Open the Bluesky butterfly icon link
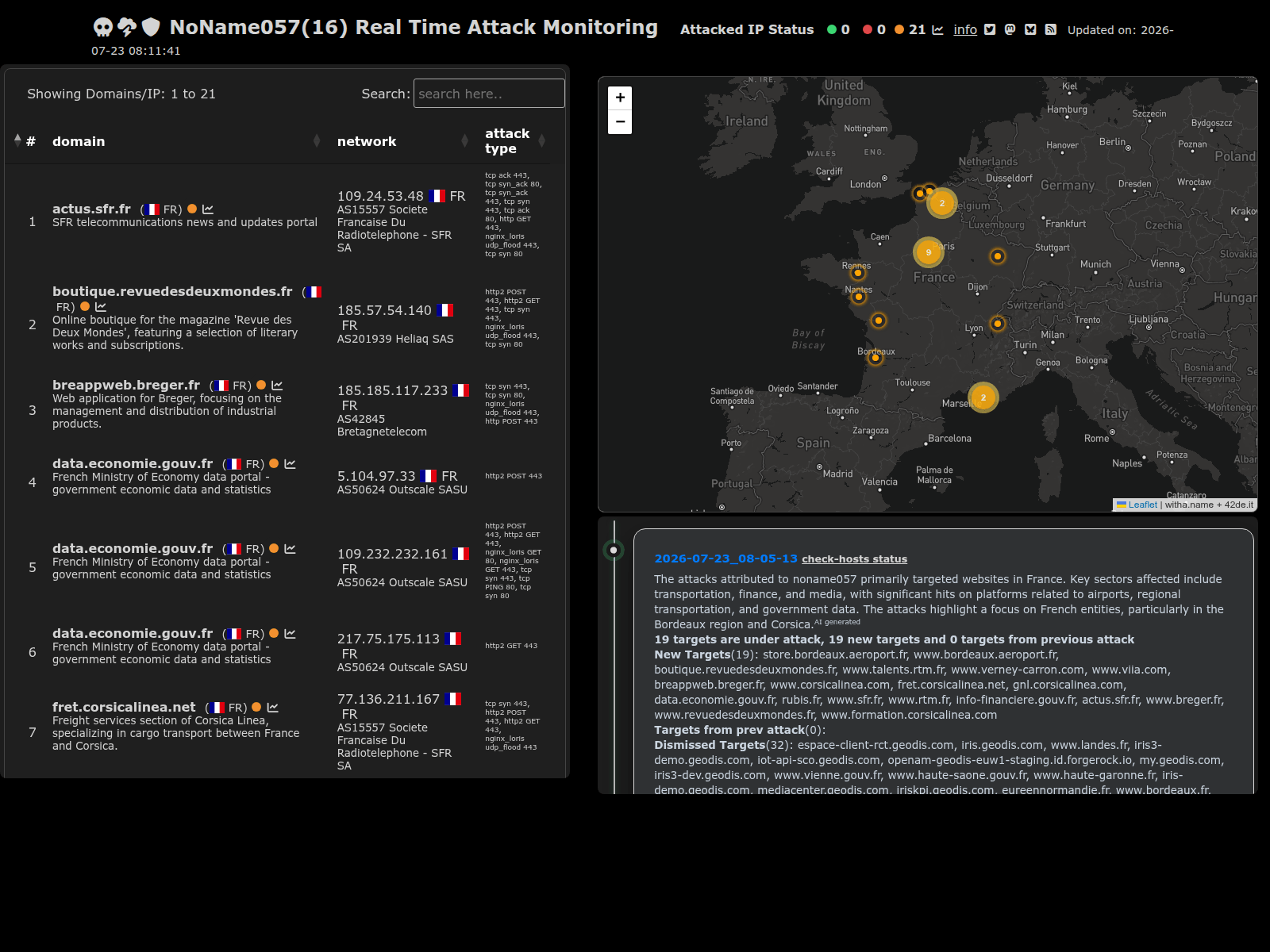1270x952 pixels. click(1030, 30)
